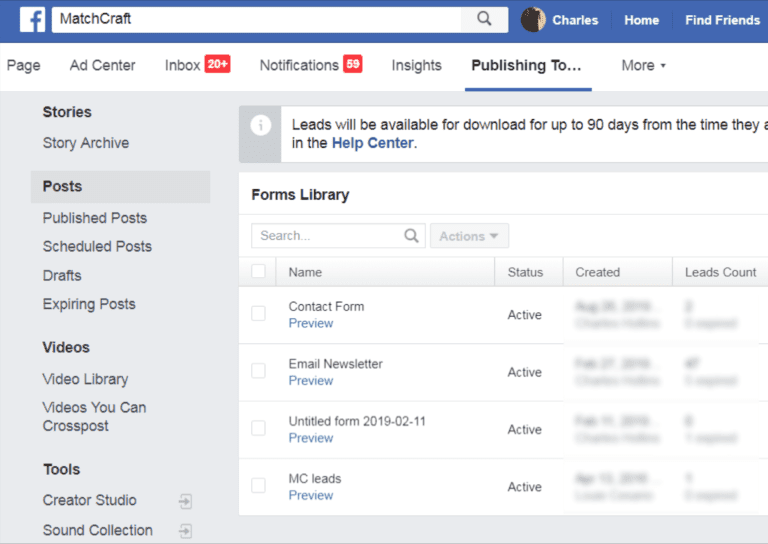Open Sound Collection tool
Image resolution: width=768 pixels, height=544 pixels.
pyautogui.click(x=97, y=530)
